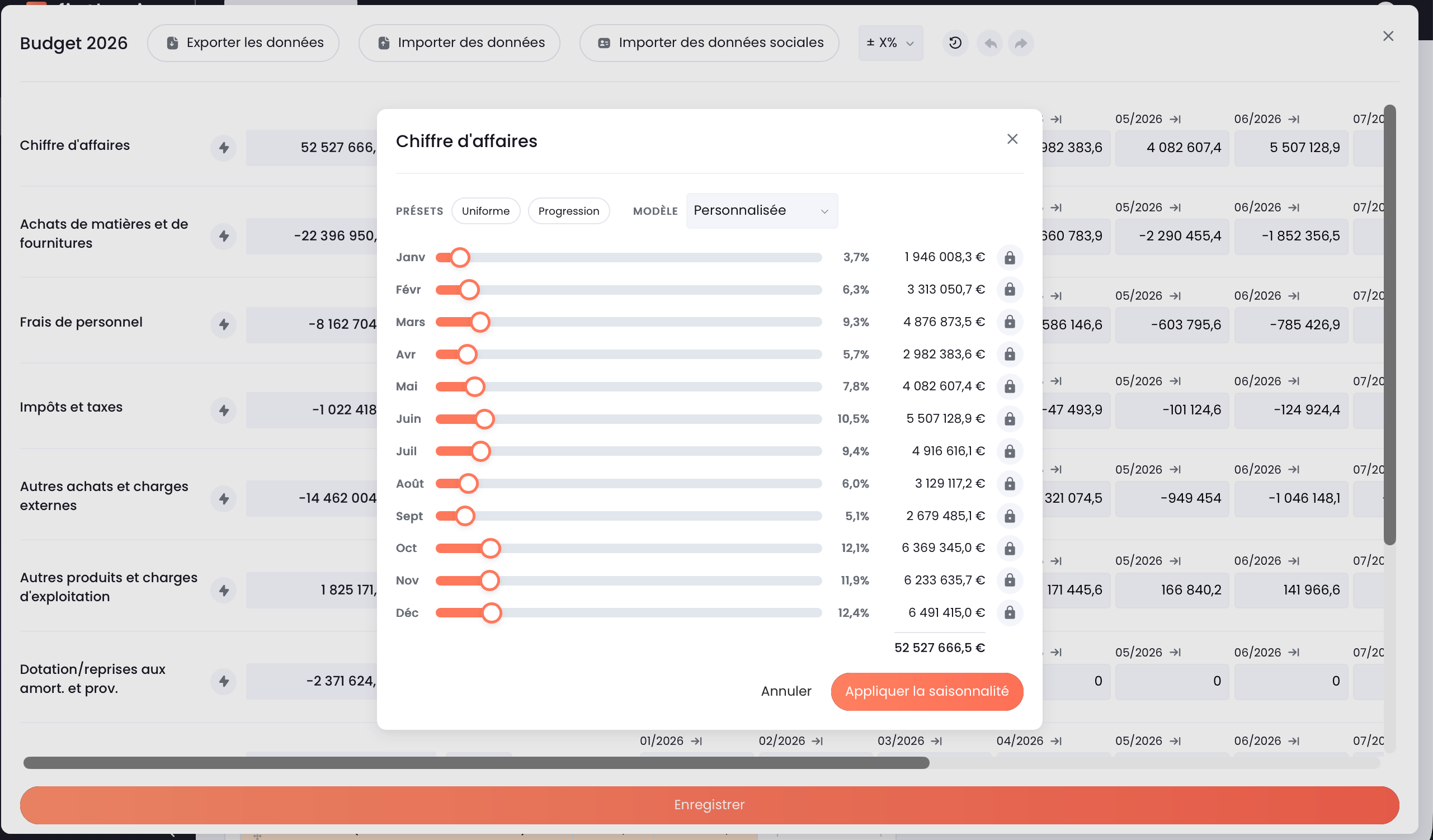The height and width of the screenshot is (840, 1433).
Task: Click the 4 082 607,4 cell under 05/2026
Action: point(1172,148)
